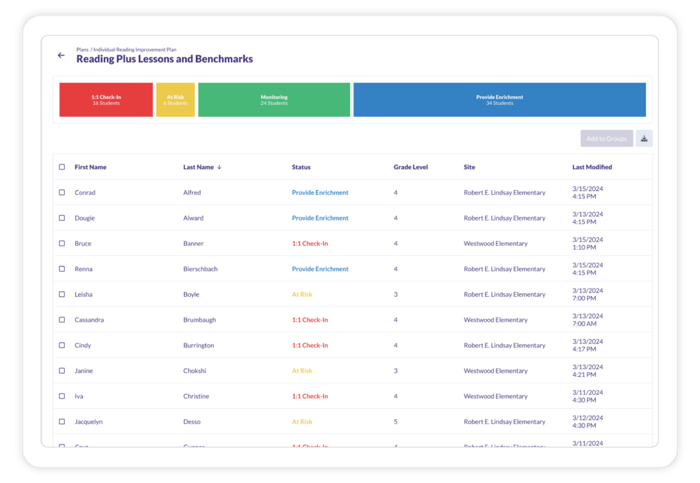The height and width of the screenshot is (483, 700).
Task: Open Dougie Alward's Provide Enrichment status
Action: click(320, 218)
